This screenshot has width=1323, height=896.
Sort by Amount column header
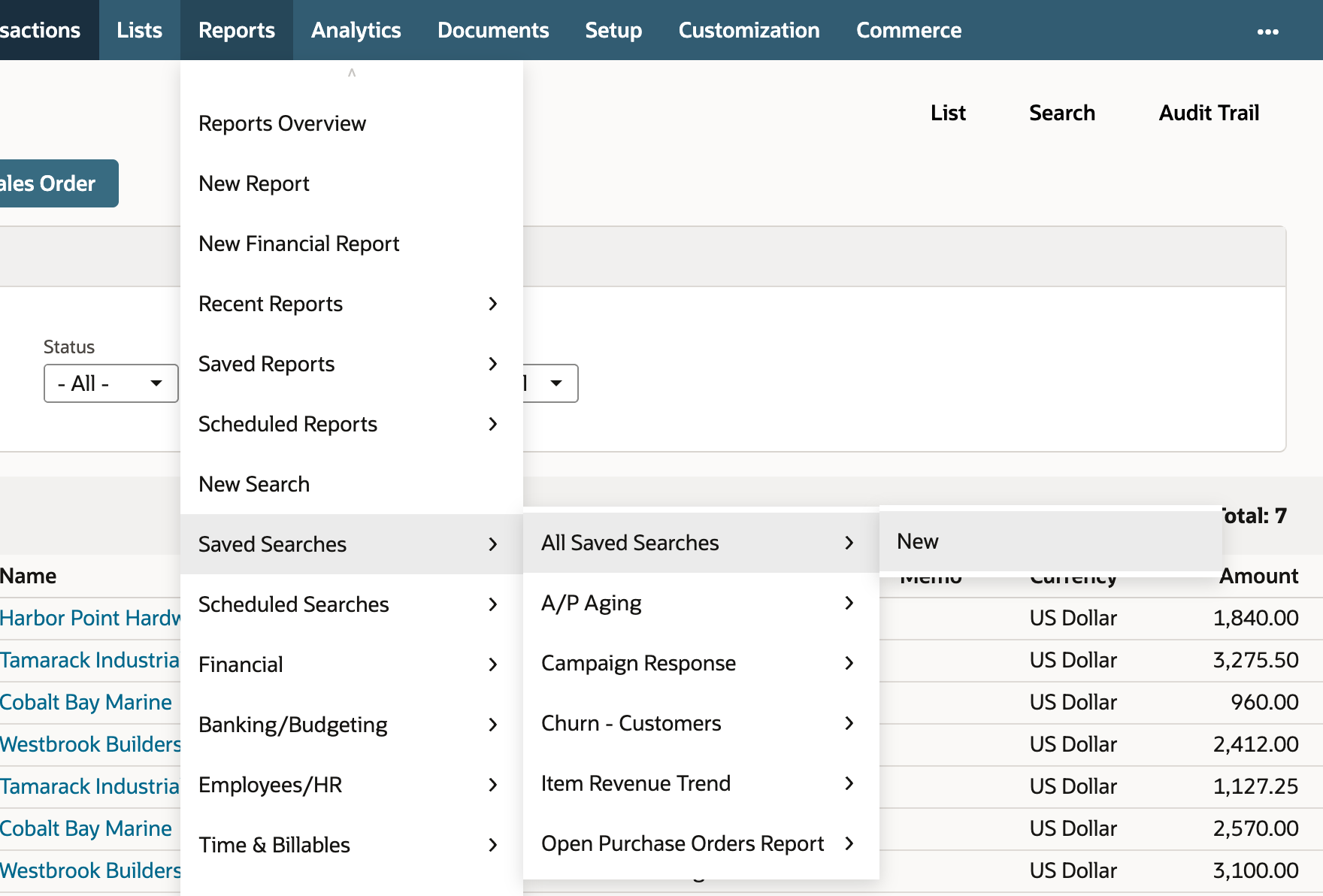1258,576
